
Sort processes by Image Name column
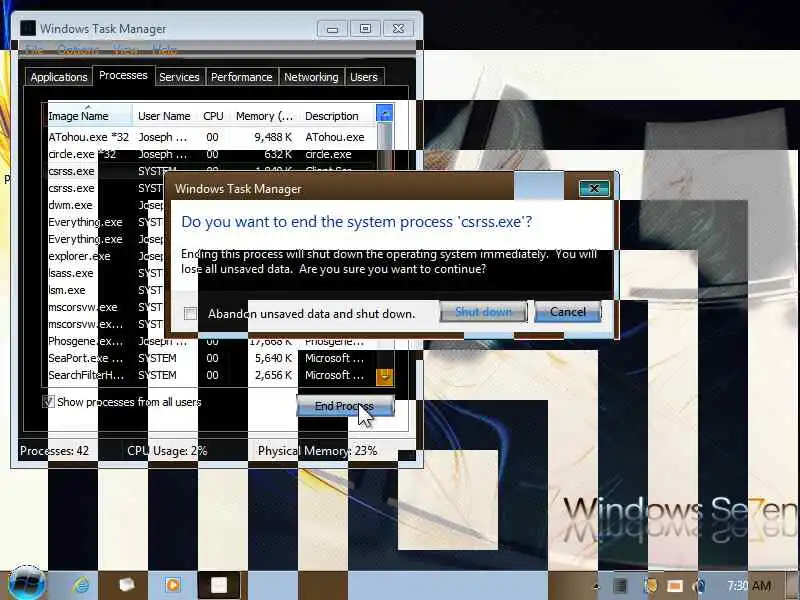tap(90, 116)
